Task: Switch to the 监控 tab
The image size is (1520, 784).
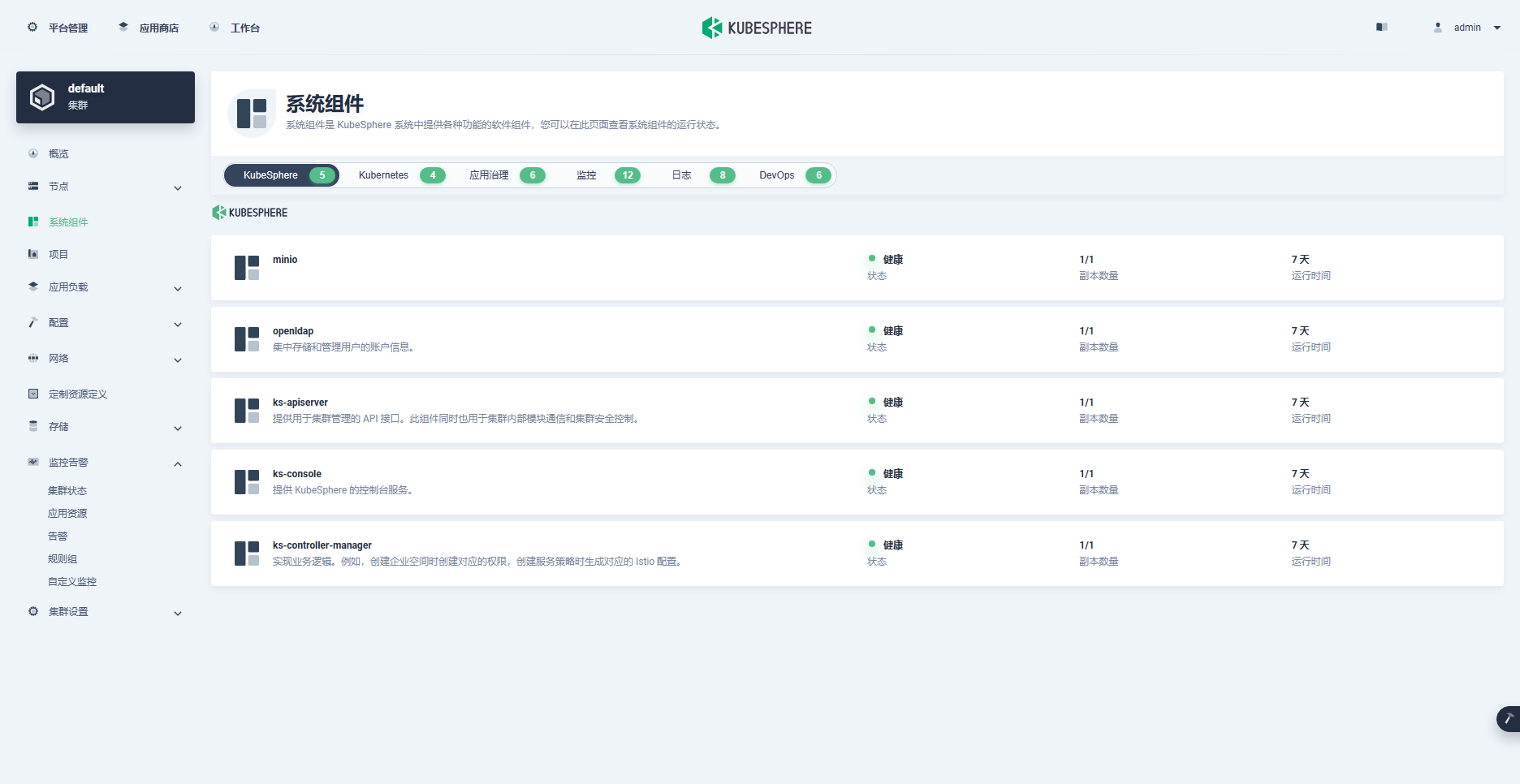Action: 608,175
